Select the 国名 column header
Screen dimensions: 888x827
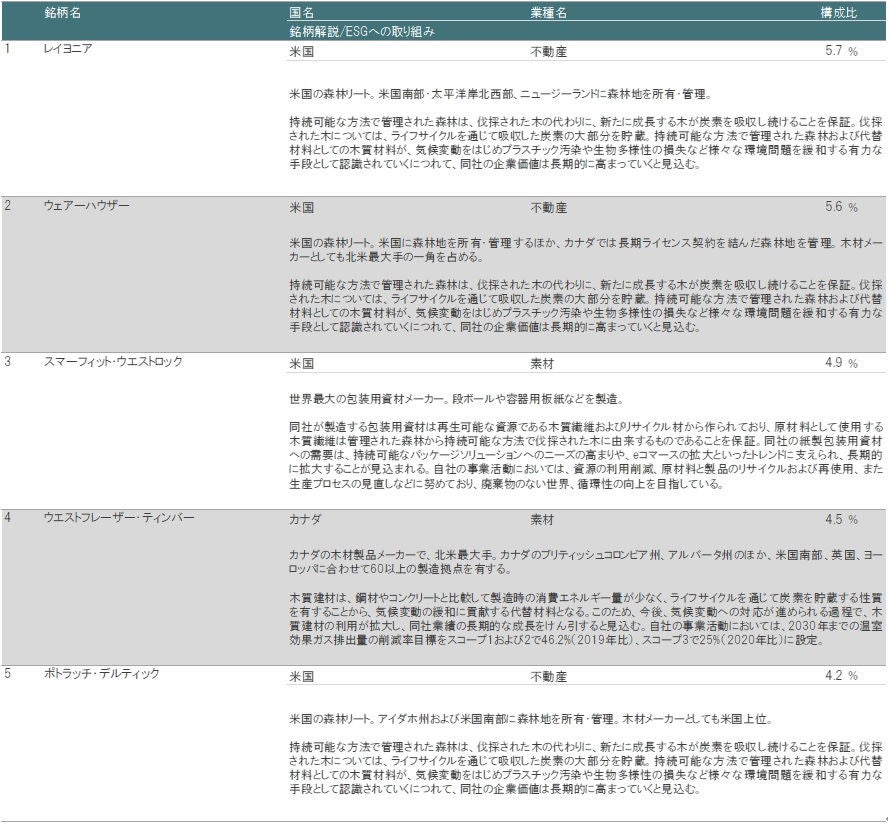click(300, 13)
